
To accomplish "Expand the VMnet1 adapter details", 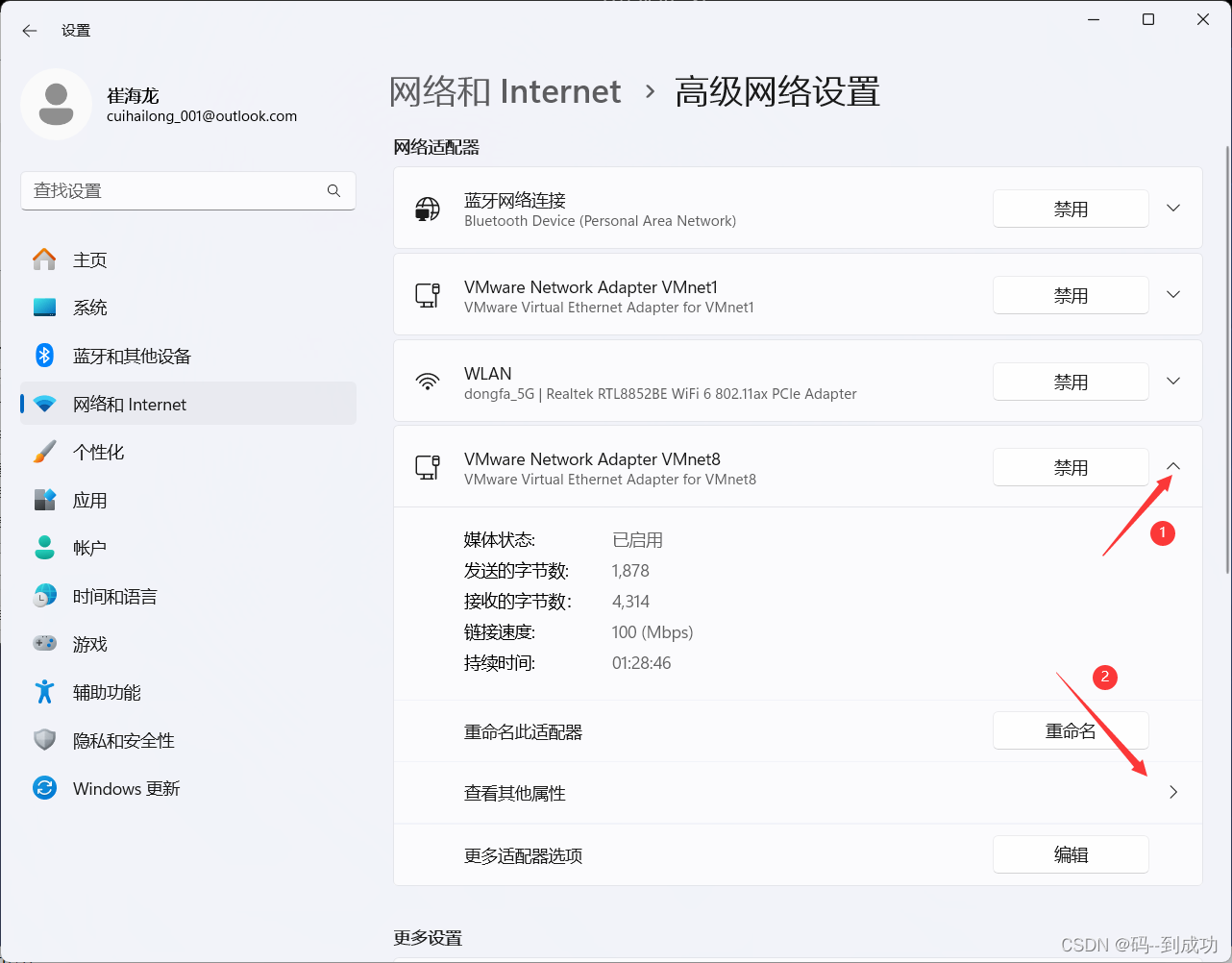I will pyautogui.click(x=1173, y=295).
